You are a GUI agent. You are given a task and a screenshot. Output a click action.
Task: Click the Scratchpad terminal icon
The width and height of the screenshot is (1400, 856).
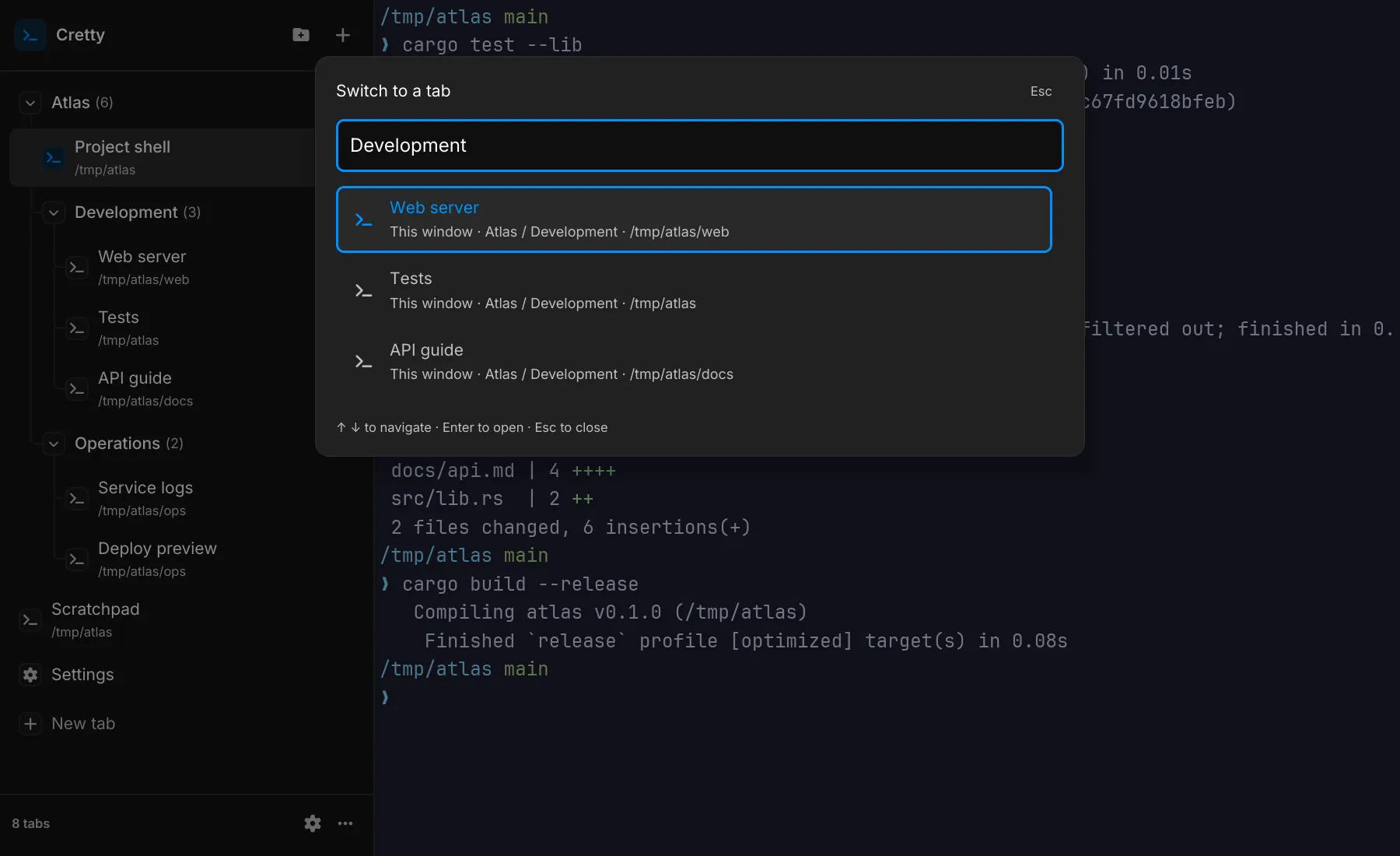(x=30, y=620)
